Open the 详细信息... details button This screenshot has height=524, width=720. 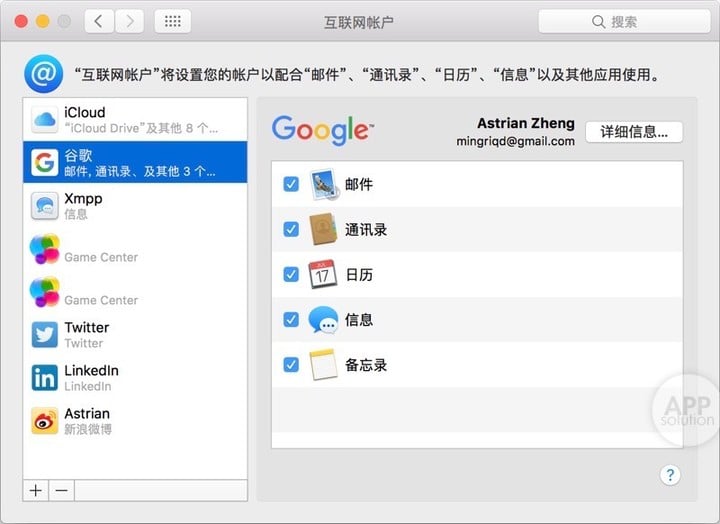click(x=634, y=132)
